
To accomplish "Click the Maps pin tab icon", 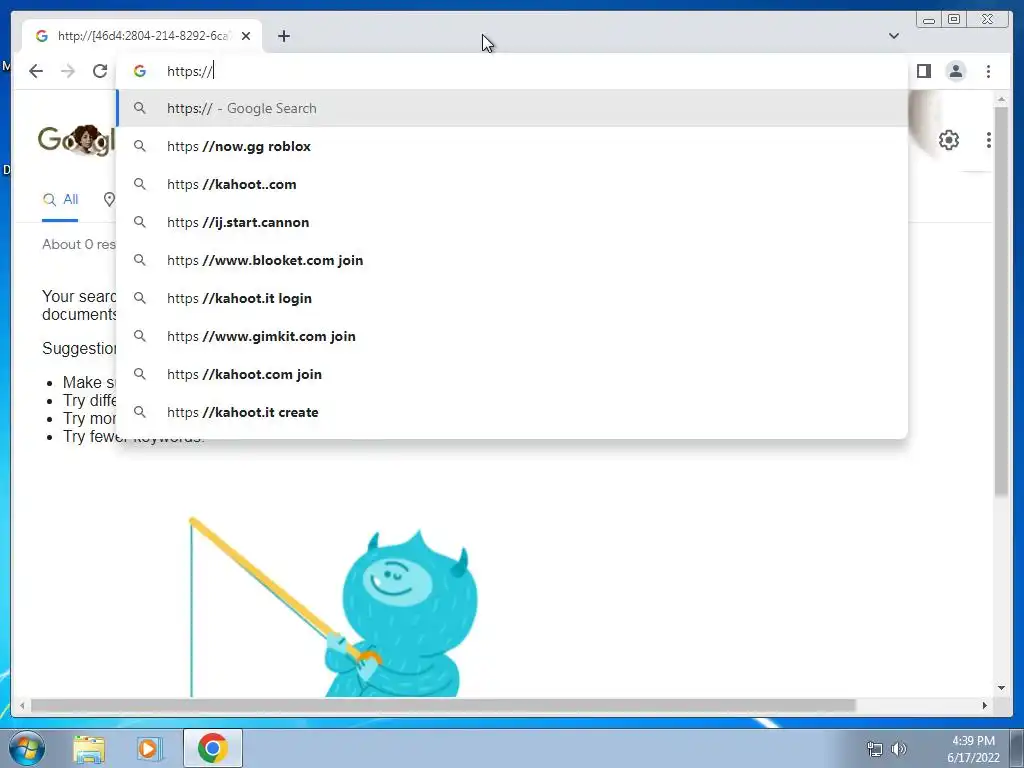I will click(x=109, y=200).
